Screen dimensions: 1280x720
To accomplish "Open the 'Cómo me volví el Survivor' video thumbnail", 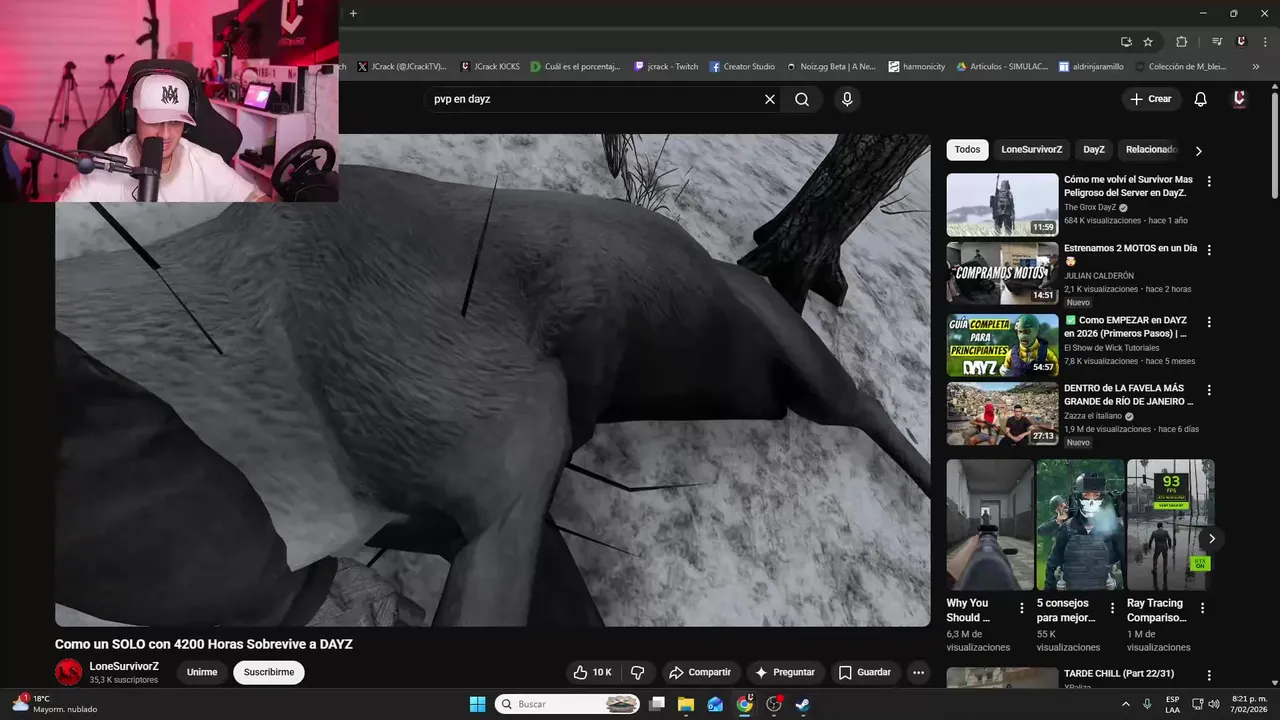I will [1002, 205].
